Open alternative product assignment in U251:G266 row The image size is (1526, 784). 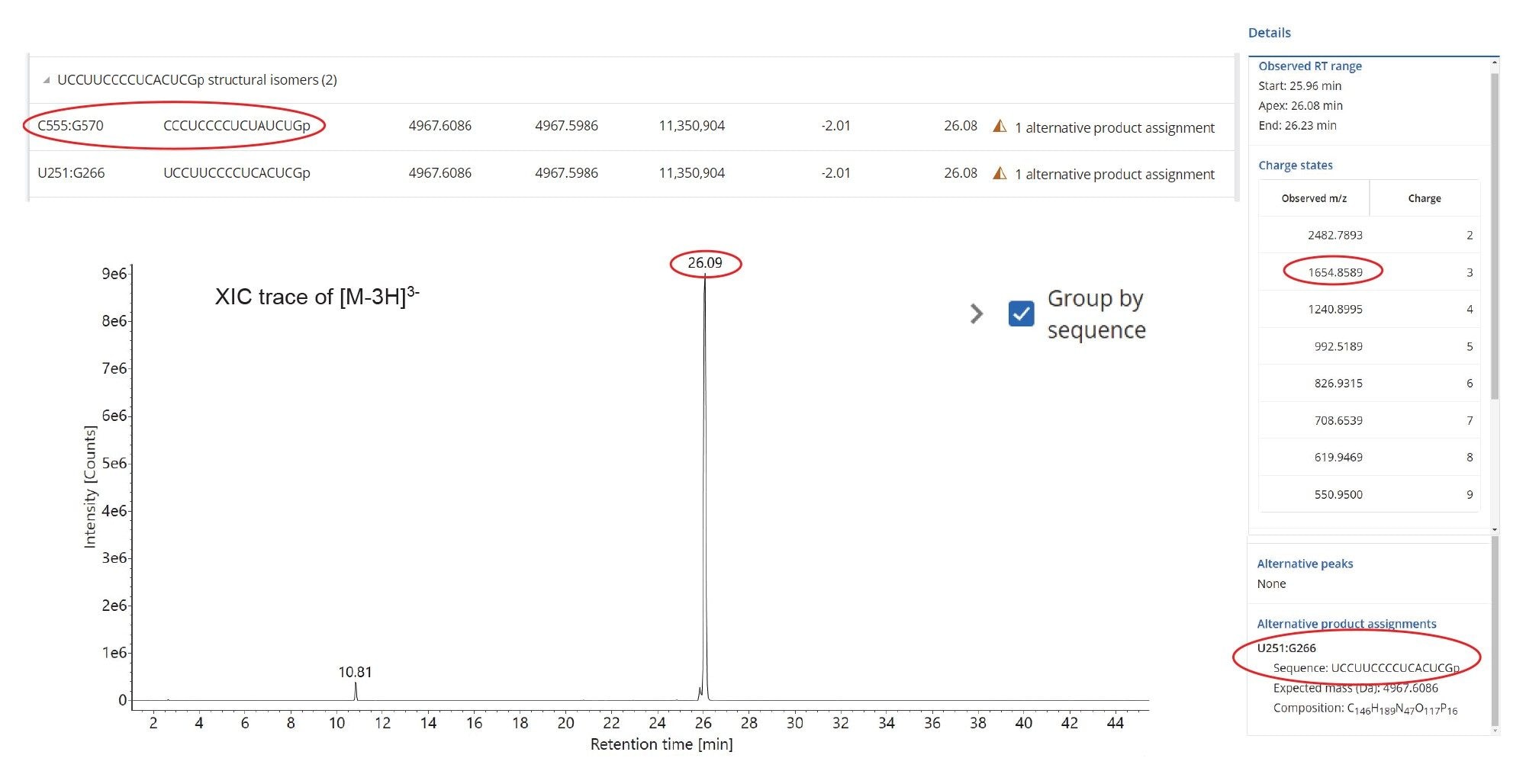[x=1114, y=175]
